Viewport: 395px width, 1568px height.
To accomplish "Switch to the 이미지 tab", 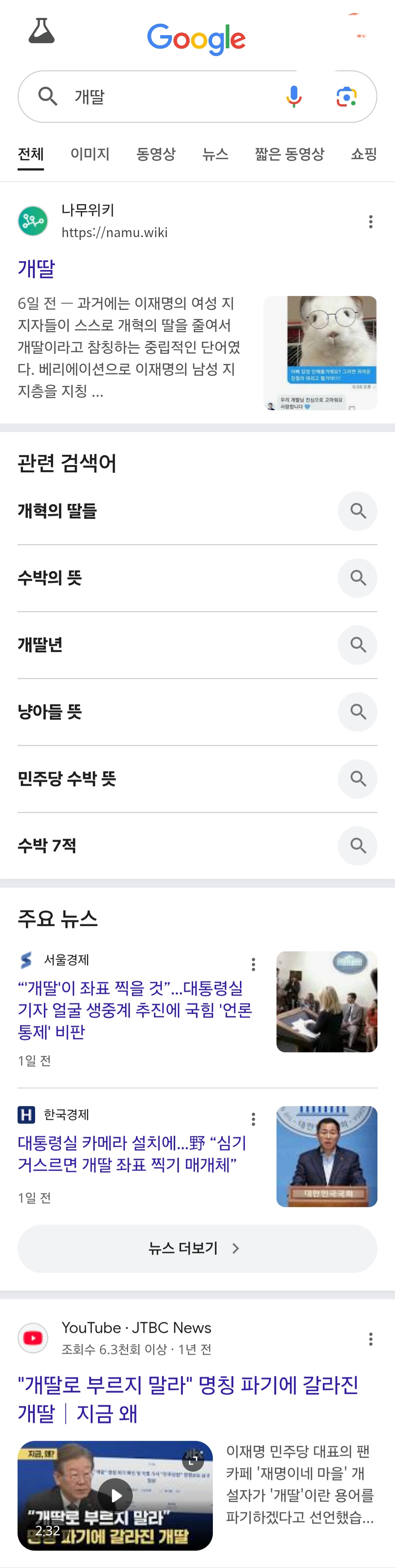I will click(90, 154).
